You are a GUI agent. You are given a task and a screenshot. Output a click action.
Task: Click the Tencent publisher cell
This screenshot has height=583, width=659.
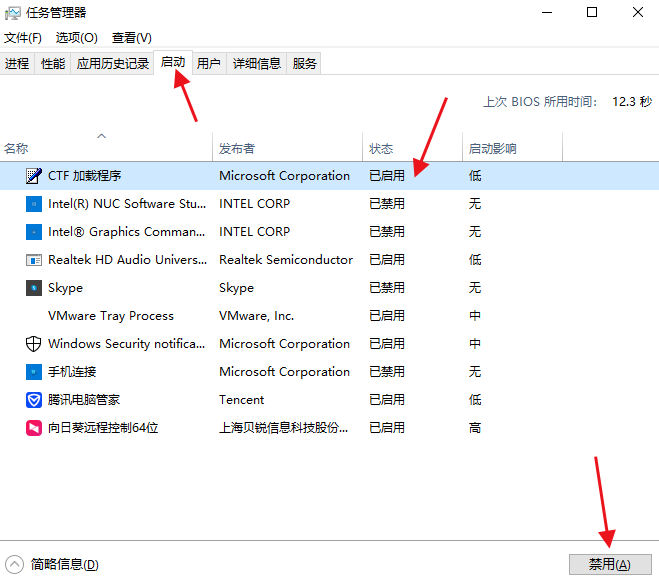pyautogui.click(x=242, y=400)
